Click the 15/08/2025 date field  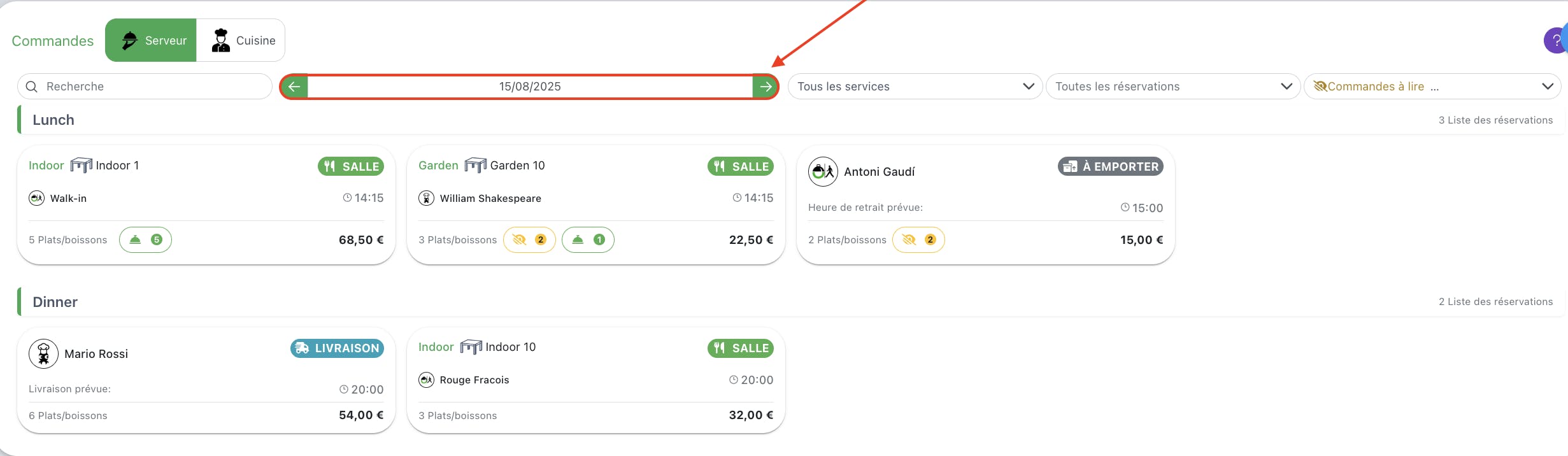530,87
